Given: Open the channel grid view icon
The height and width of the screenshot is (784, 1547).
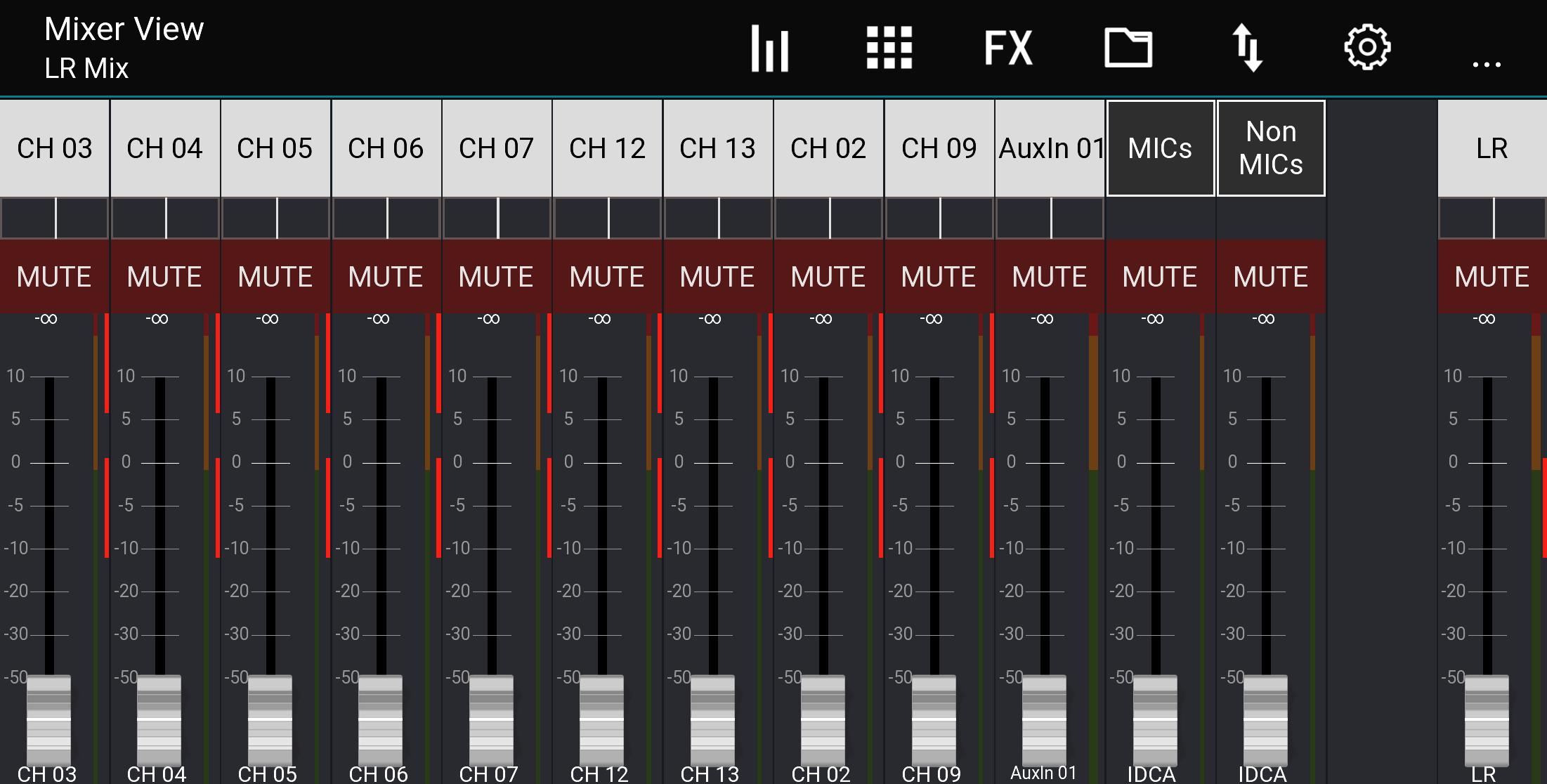Looking at the screenshot, I should coord(889,48).
